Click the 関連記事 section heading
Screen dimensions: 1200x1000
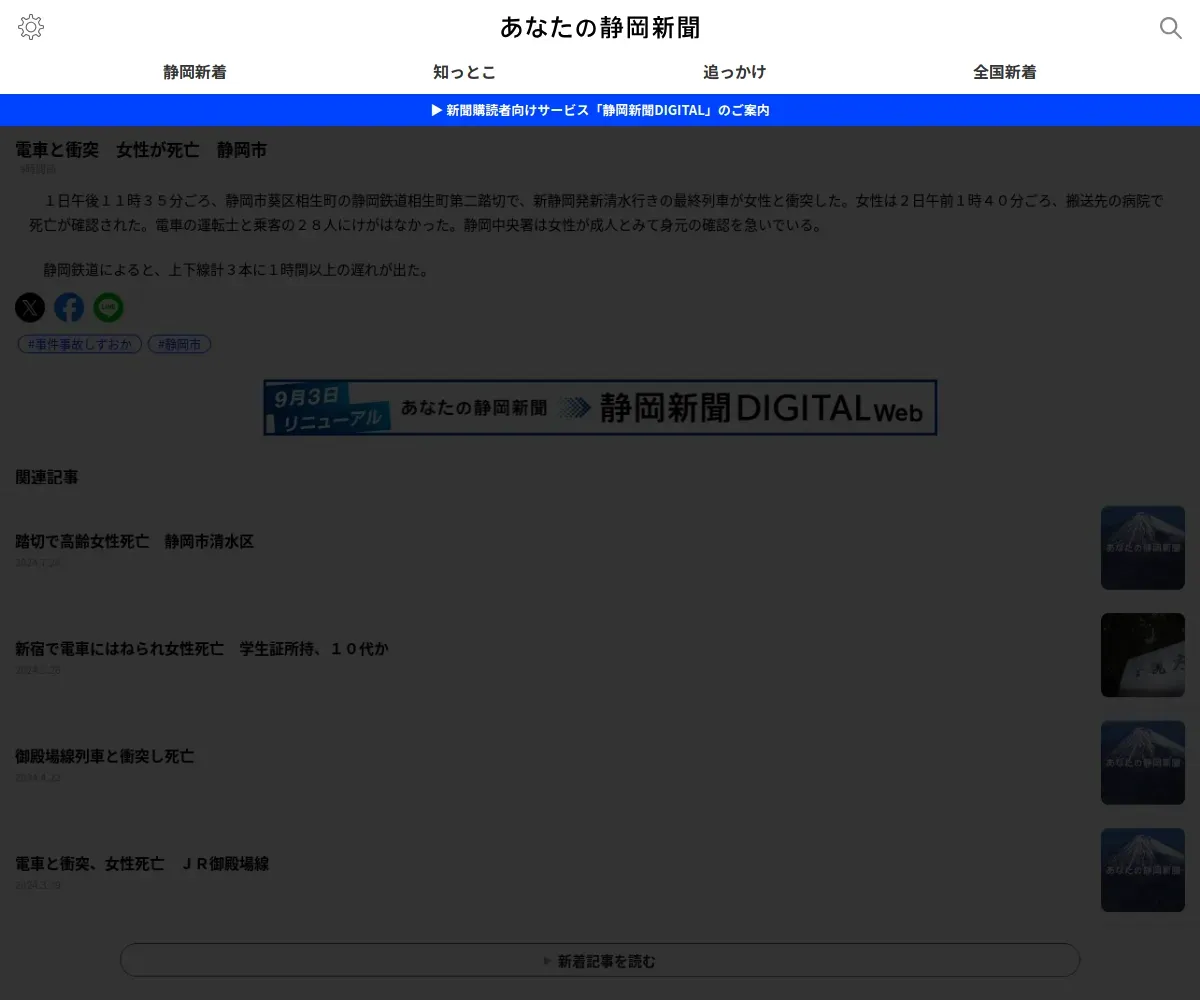click(x=47, y=477)
